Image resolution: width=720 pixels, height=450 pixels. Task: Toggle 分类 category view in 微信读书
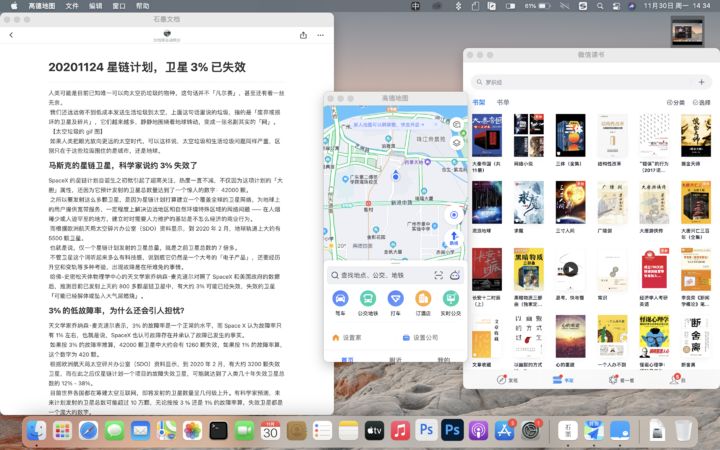click(x=675, y=102)
